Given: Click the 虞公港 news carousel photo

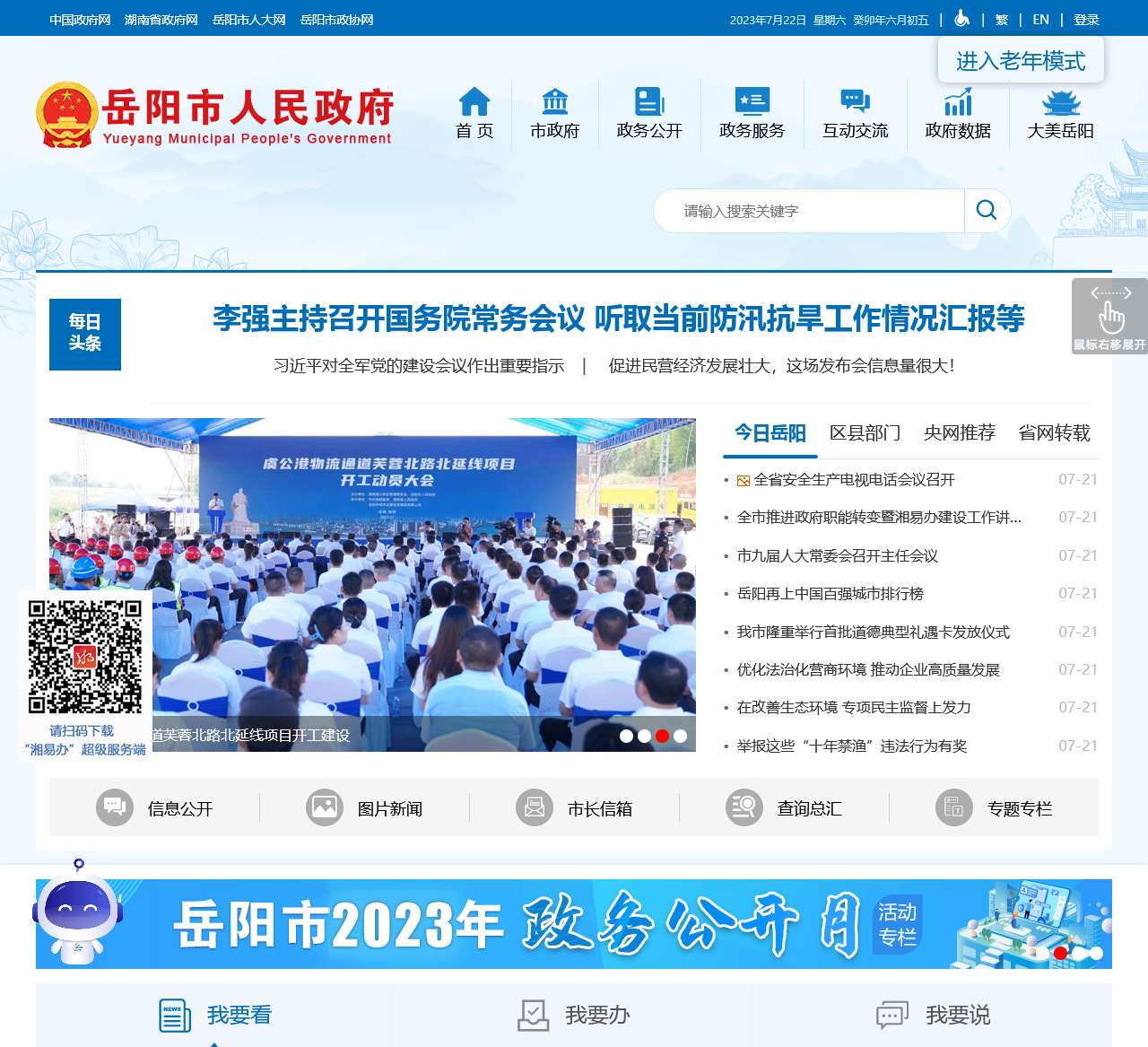Looking at the screenshot, I should coord(372,585).
